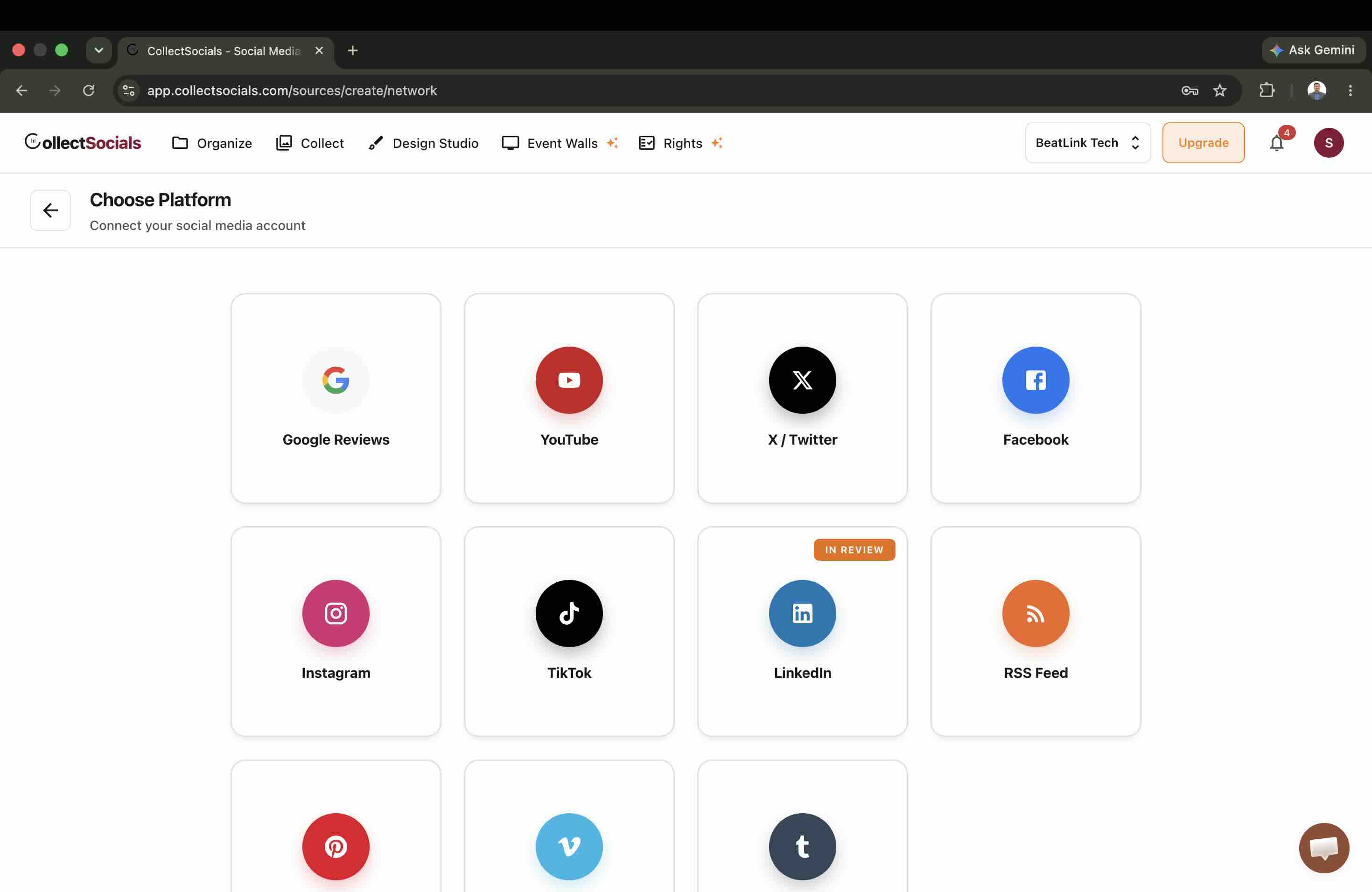Expand the tab search dropdown arrow
This screenshot has width=1372, height=892.
click(98, 50)
